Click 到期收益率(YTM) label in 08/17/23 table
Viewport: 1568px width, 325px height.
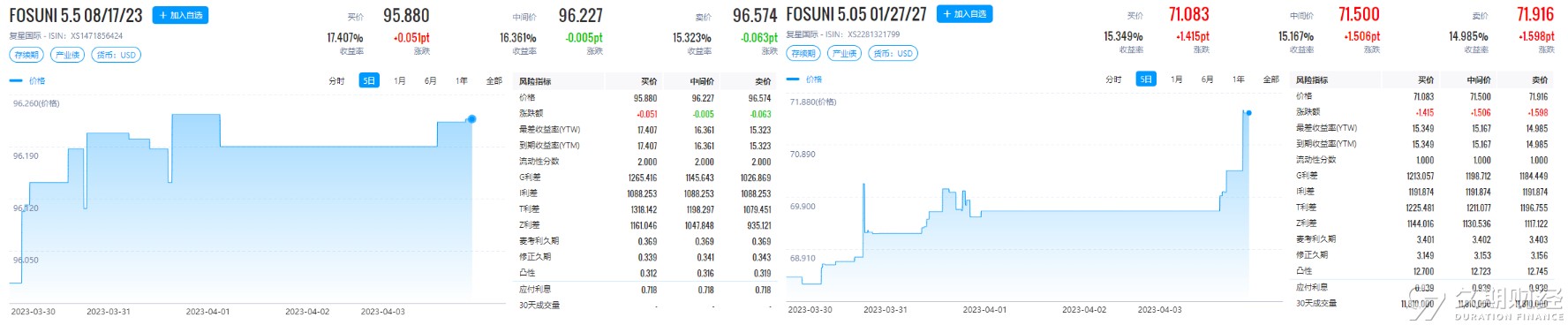point(549,146)
